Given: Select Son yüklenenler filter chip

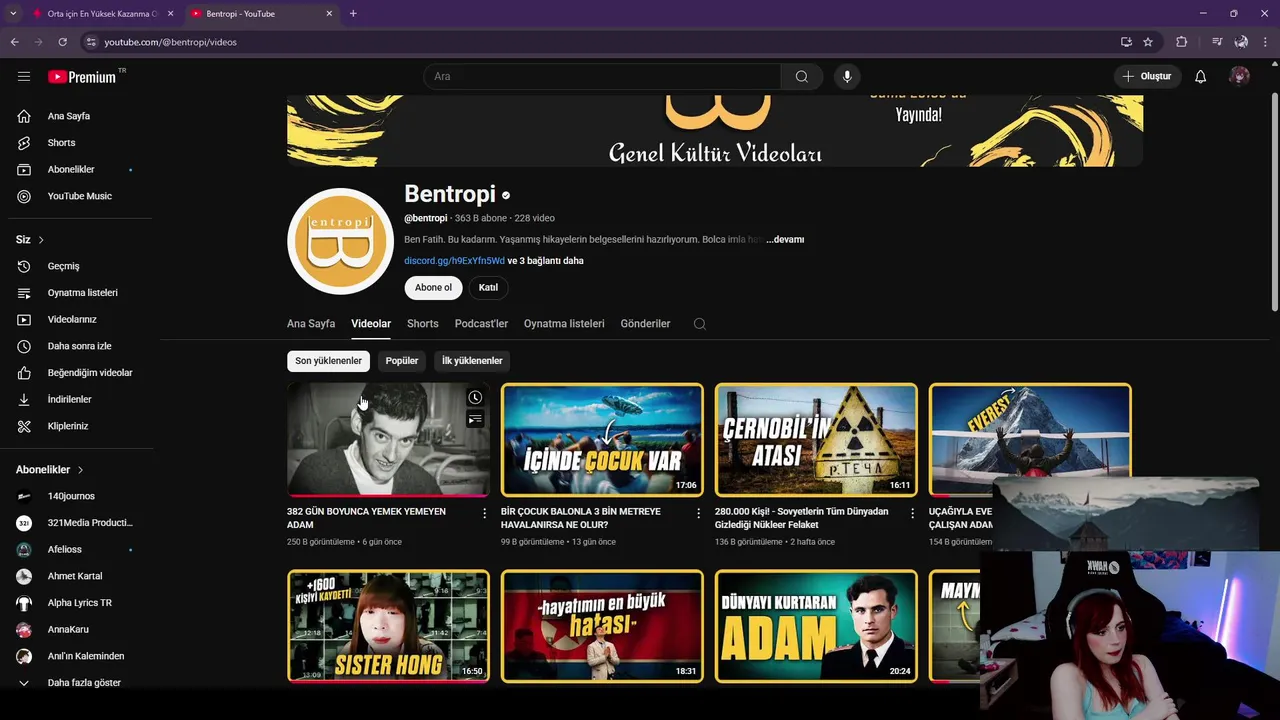Looking at the screenshot, I should pos(328,361).
